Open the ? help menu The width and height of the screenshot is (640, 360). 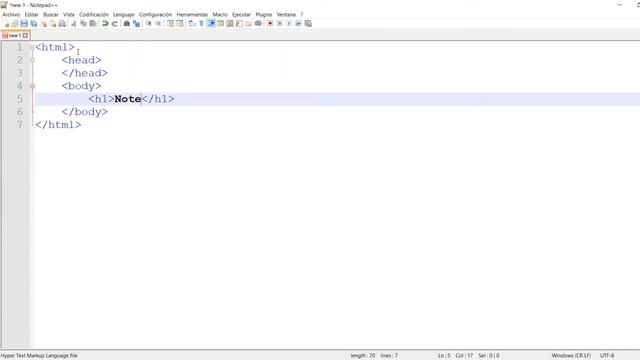[302, 15]
